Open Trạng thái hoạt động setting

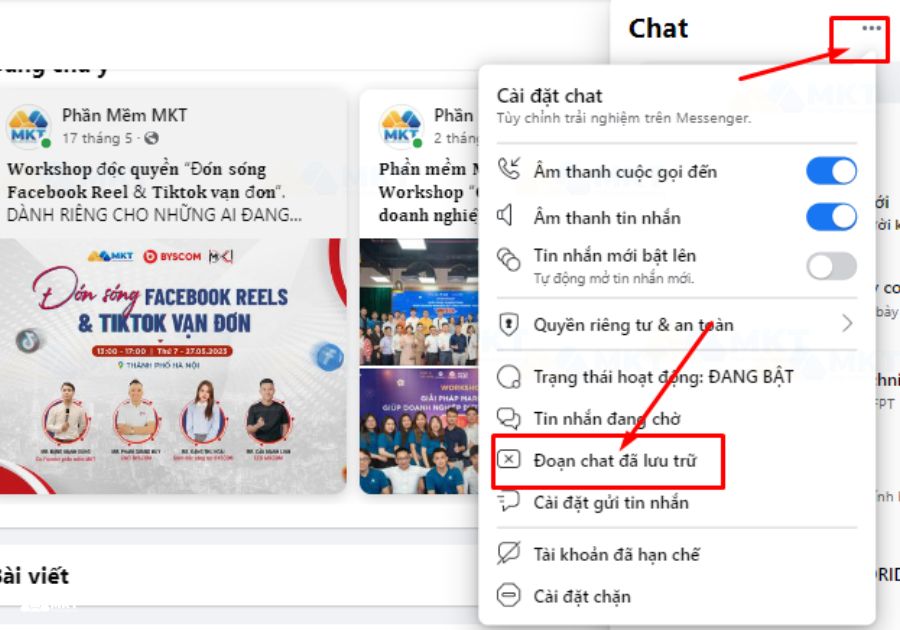click(664, 378)
